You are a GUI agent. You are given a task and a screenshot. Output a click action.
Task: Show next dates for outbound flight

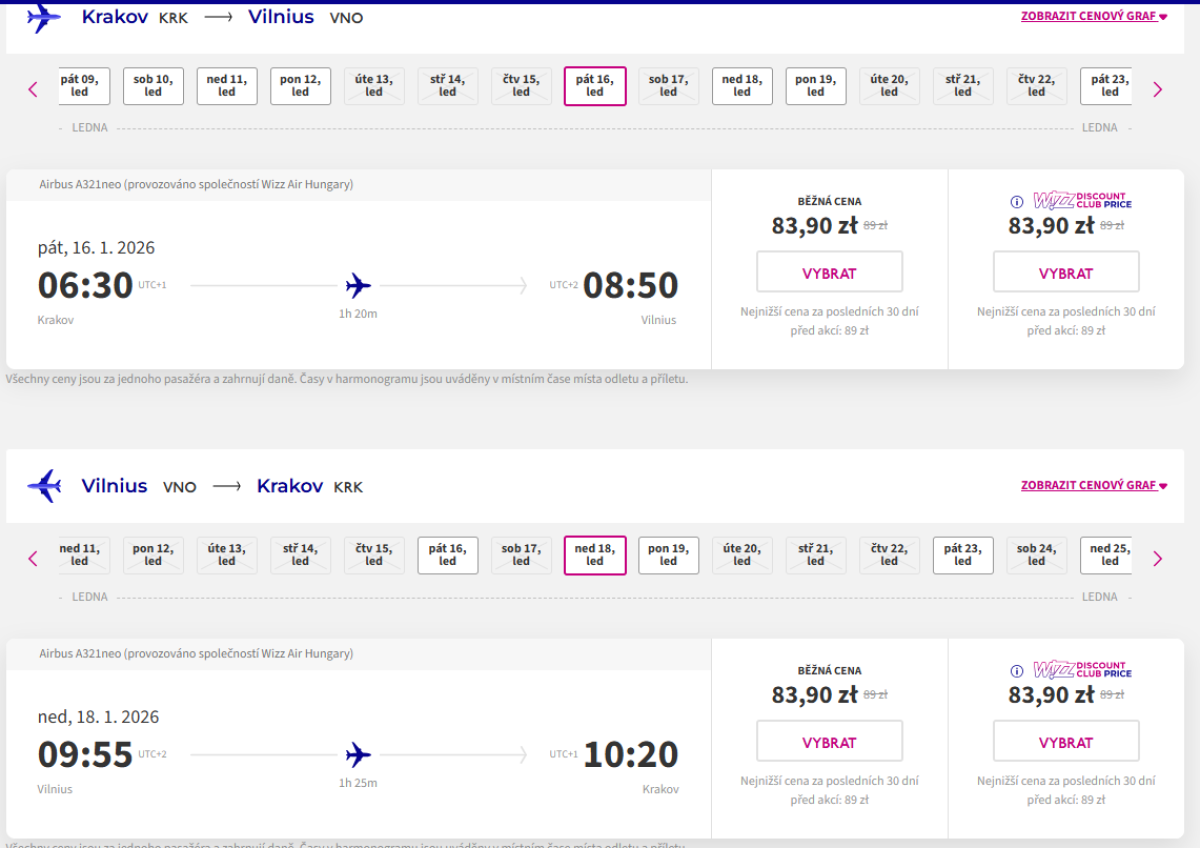coord(1157,89)
